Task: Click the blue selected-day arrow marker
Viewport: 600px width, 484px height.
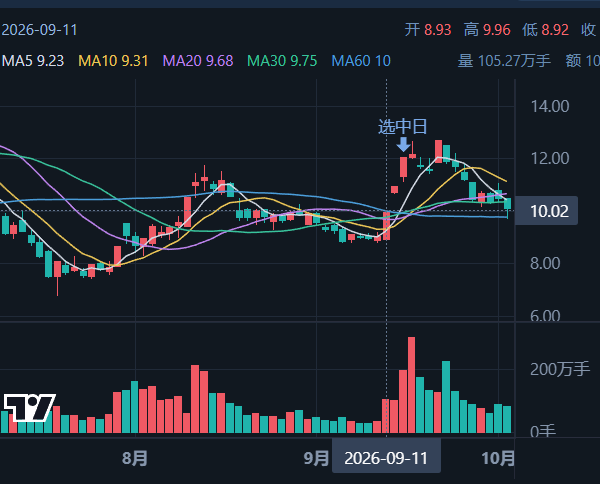Action: pyautogui.click(x=403, y=145)
